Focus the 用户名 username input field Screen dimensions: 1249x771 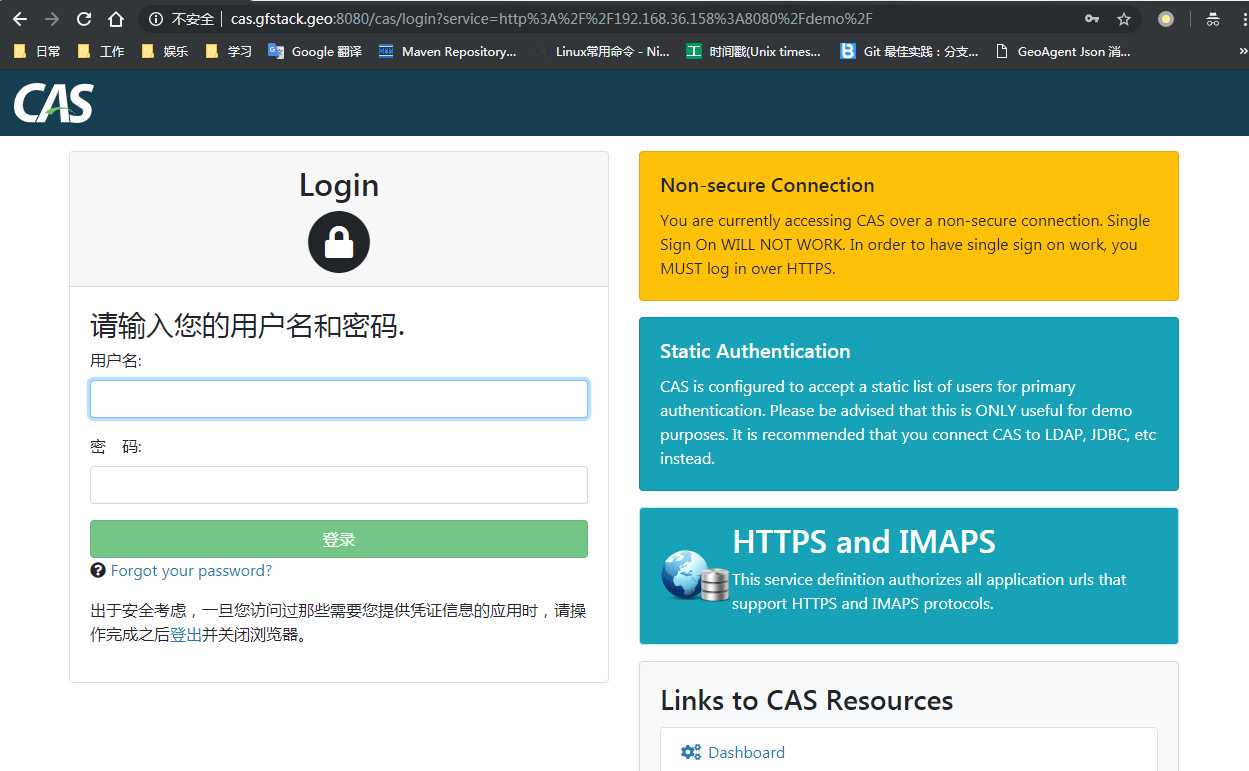[338, 399]
